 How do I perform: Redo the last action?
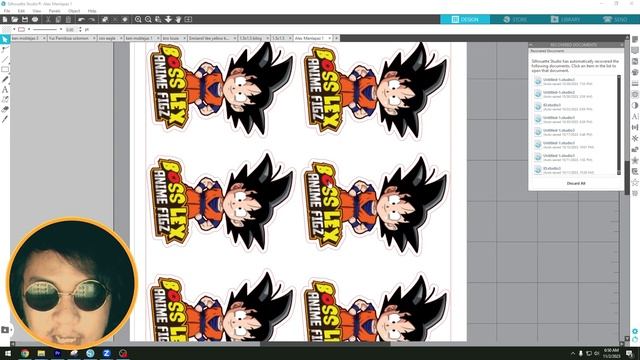(x=91, y=19)
